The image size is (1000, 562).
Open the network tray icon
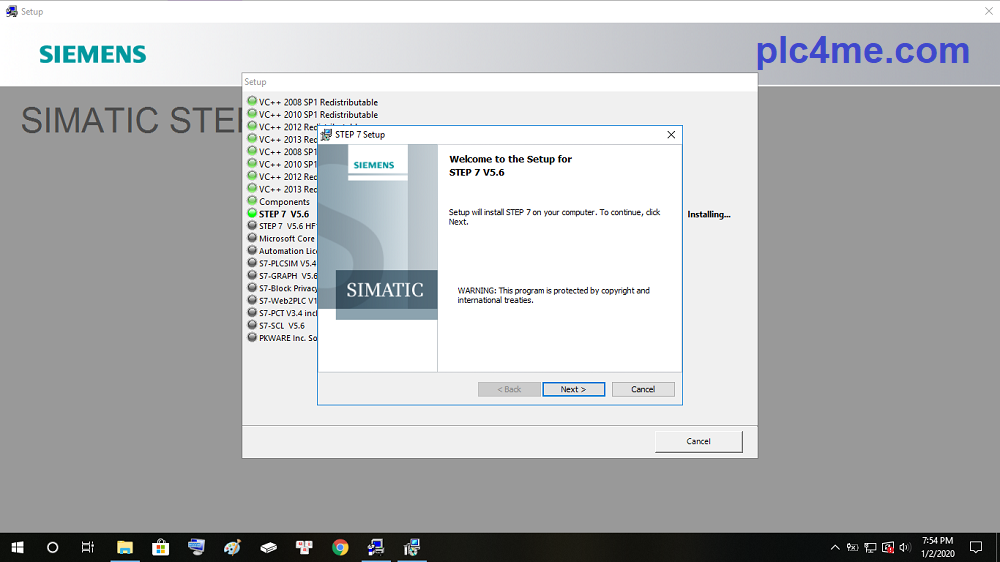tap(870, 547)
